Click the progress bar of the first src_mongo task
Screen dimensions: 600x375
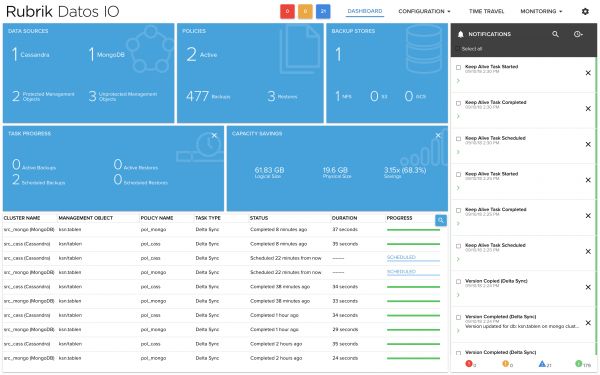click(x=413, y=230)
